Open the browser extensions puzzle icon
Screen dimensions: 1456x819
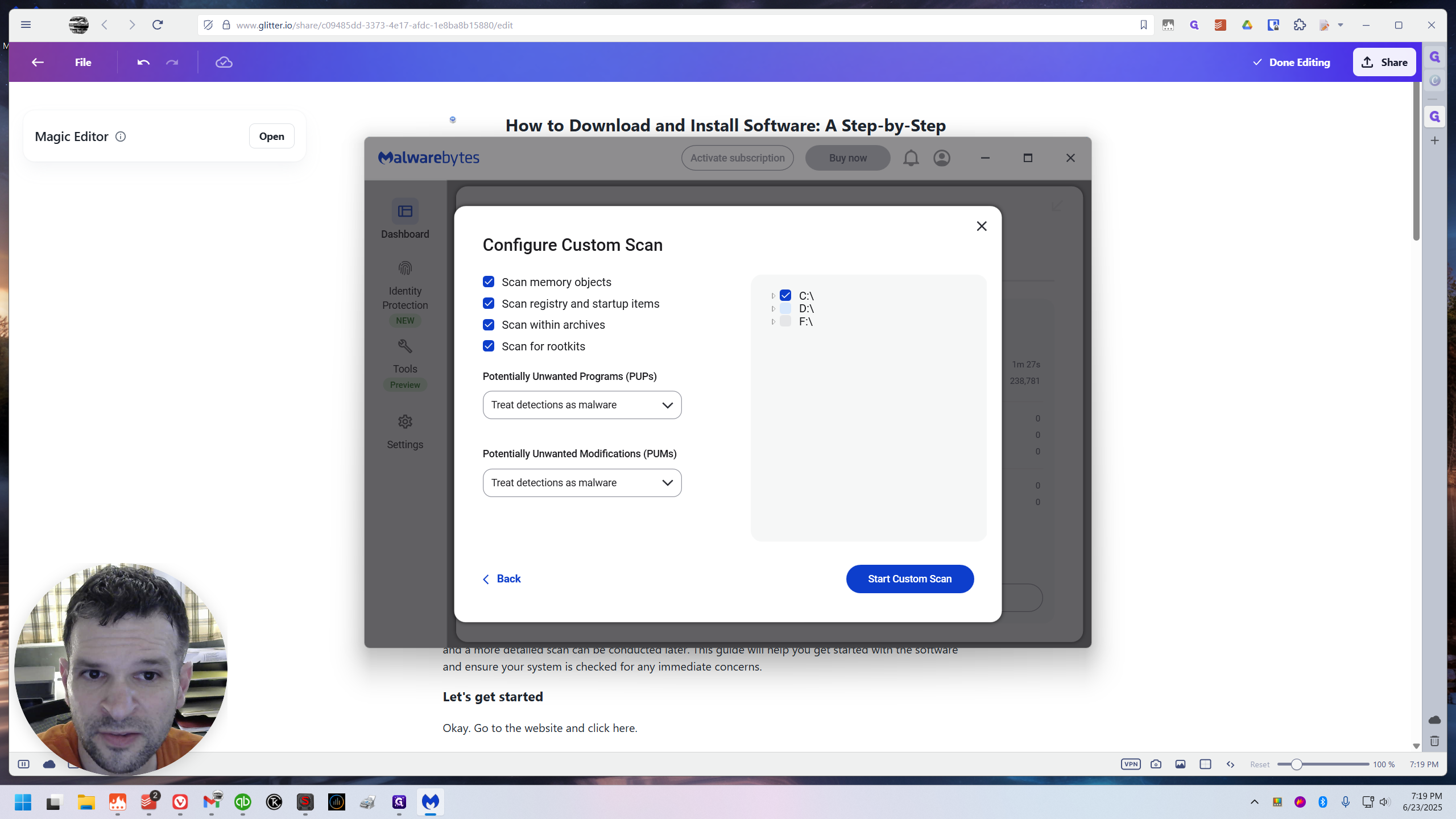1300,24
